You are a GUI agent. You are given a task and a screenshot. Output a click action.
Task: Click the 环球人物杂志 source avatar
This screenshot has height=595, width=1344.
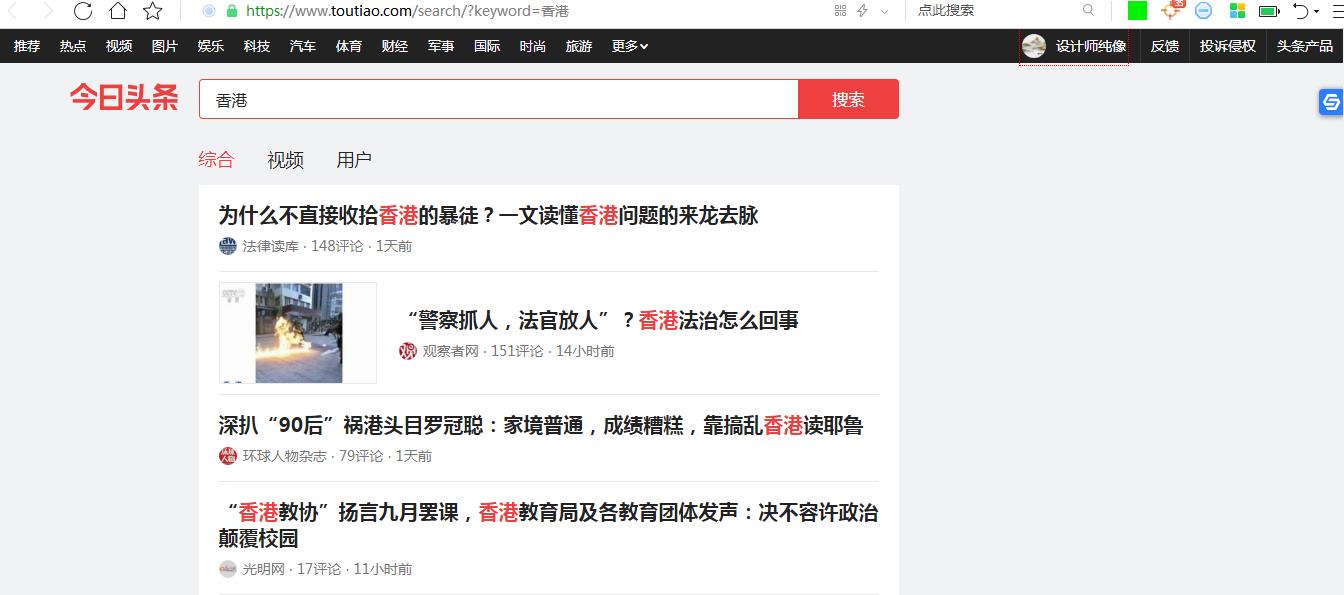[228, 456]
